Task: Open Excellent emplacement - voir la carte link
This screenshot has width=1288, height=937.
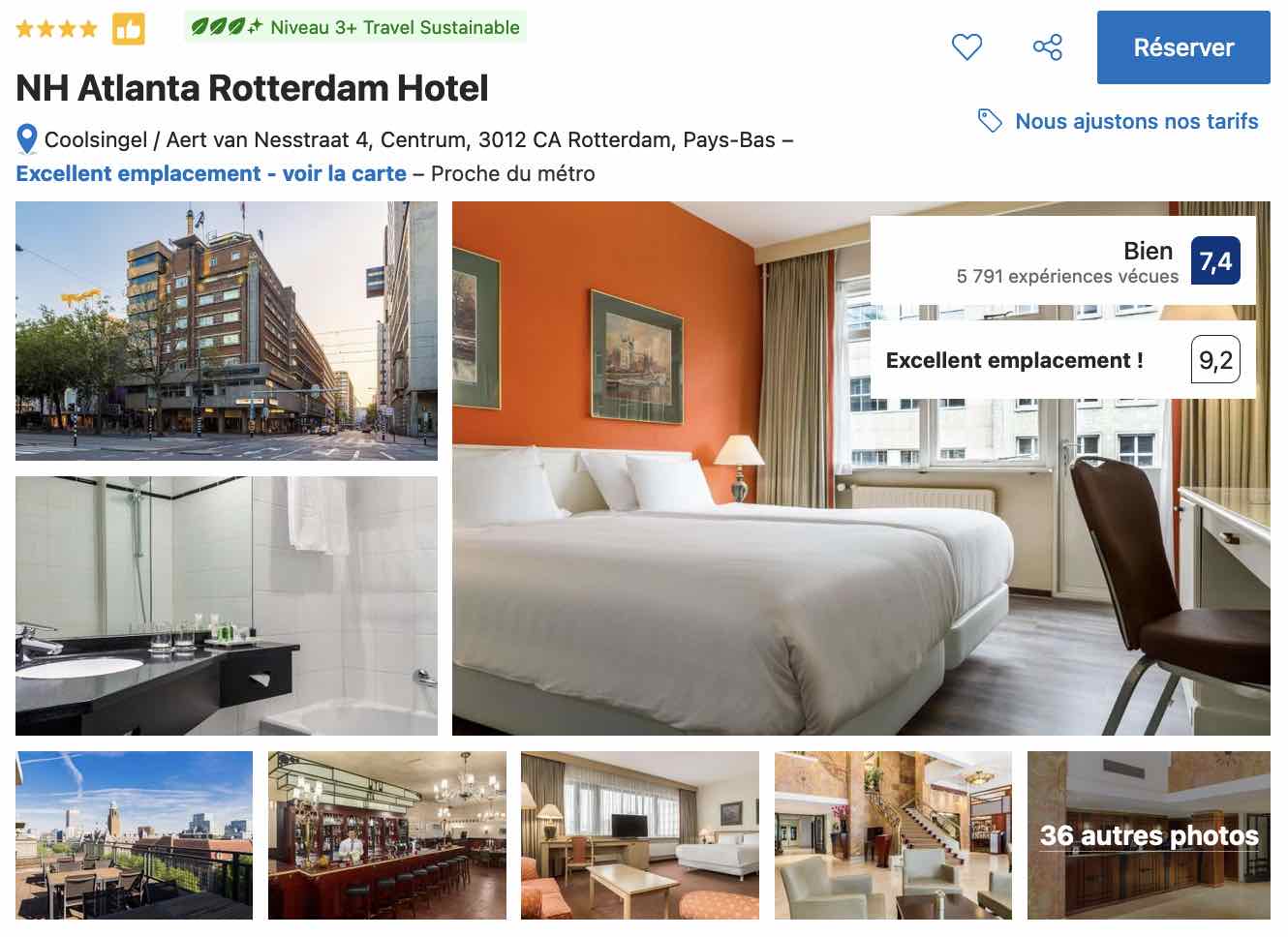Action: point(211,173)
